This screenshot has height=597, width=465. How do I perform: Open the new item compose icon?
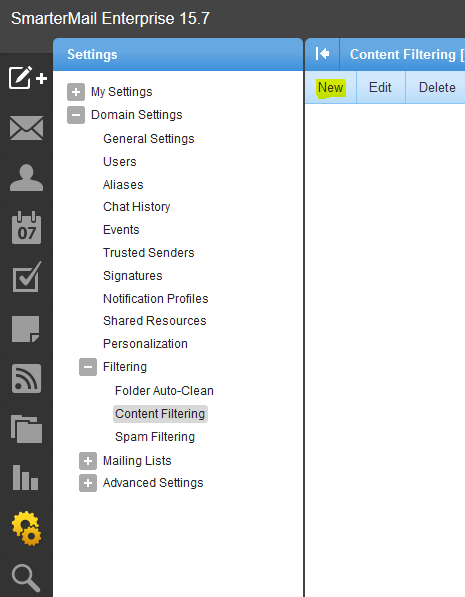click(27, 78)
